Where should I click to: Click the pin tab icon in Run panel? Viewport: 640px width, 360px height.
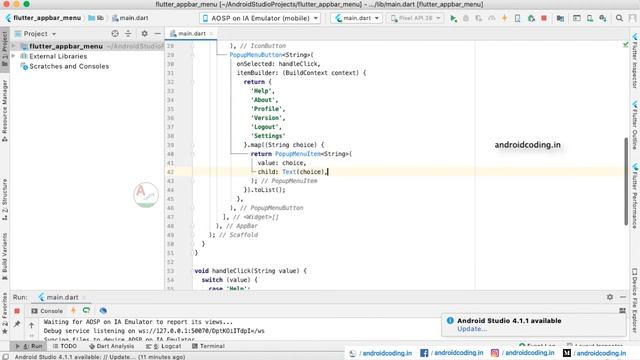[17, 324]
